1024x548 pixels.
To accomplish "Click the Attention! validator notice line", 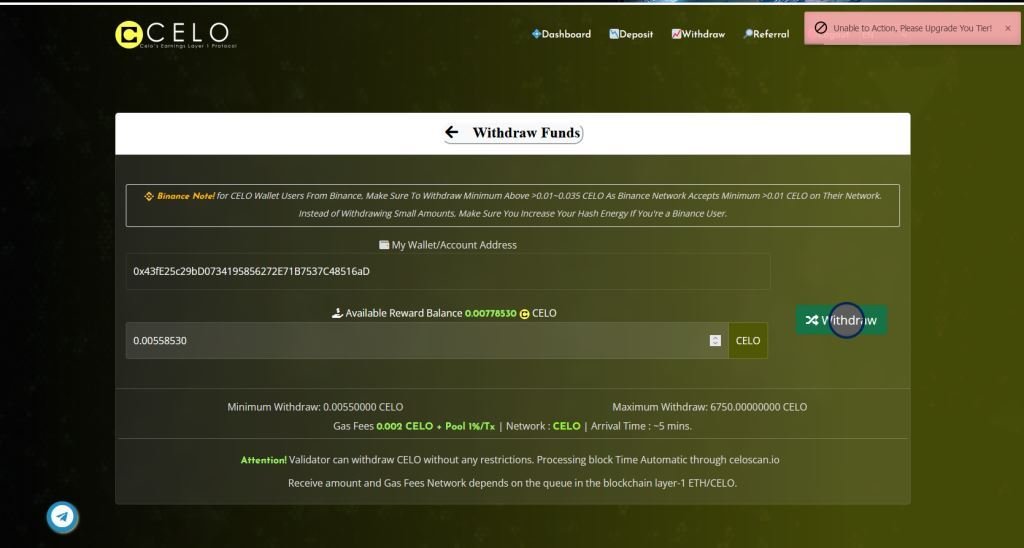I will 510,460.
